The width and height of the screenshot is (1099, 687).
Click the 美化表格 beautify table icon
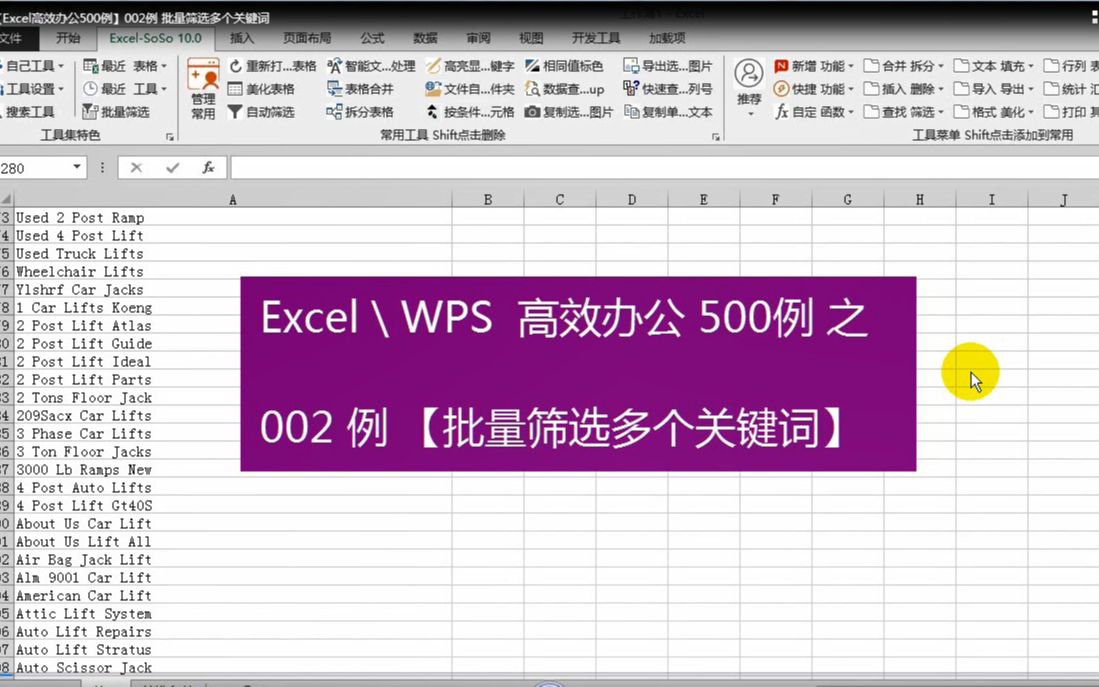[235, 88]
